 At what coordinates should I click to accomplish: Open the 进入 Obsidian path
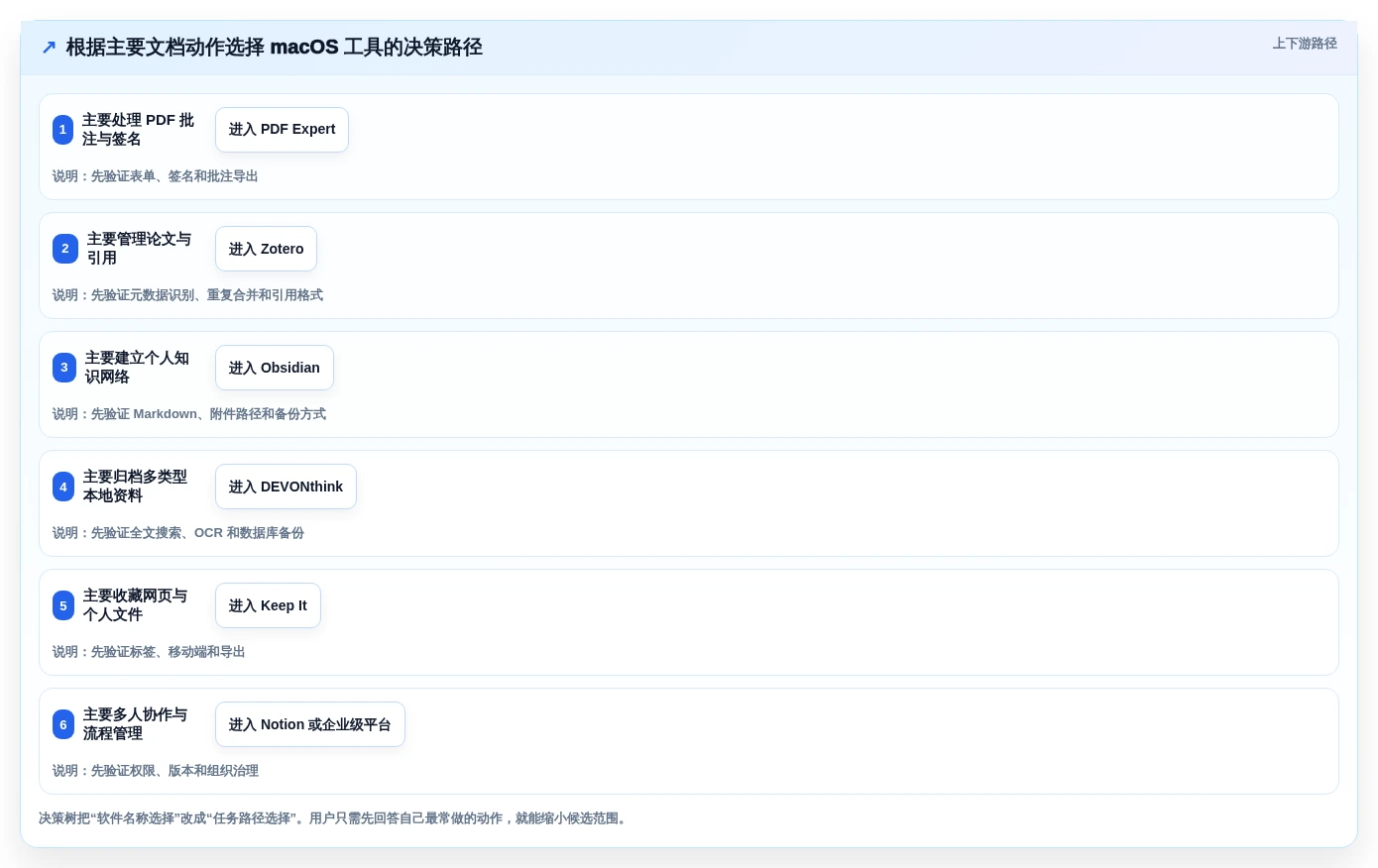275,368
